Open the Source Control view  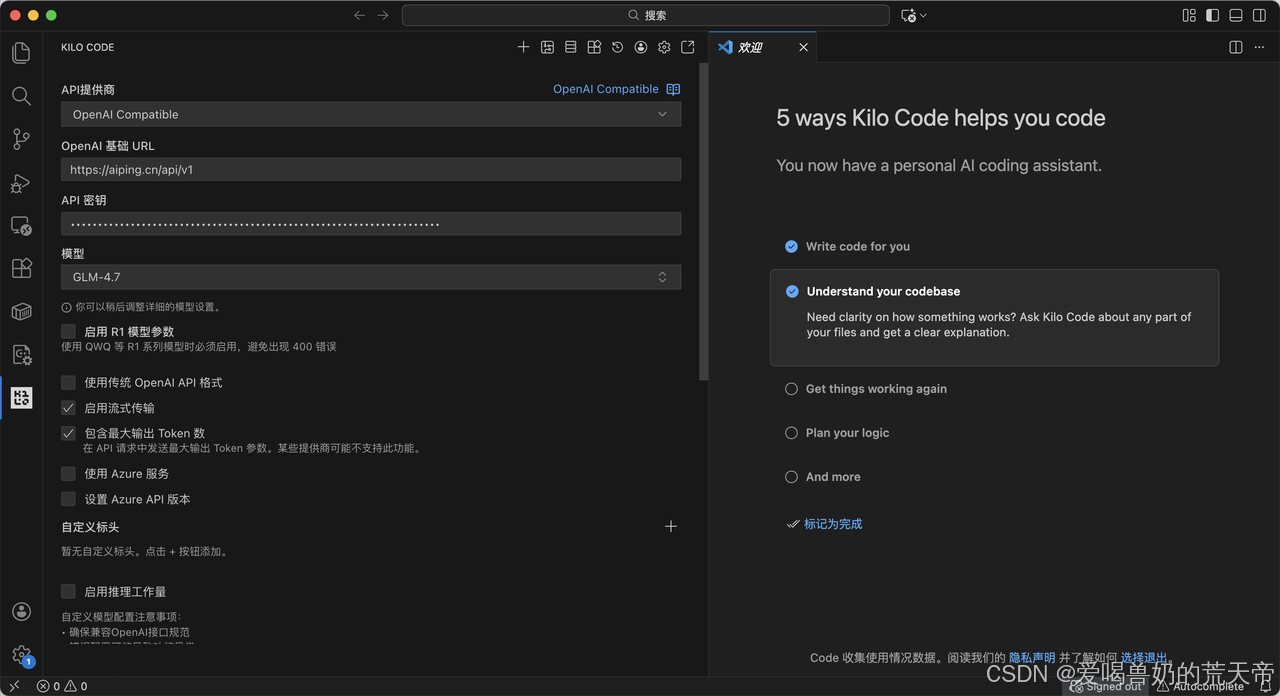click(21, 140)
